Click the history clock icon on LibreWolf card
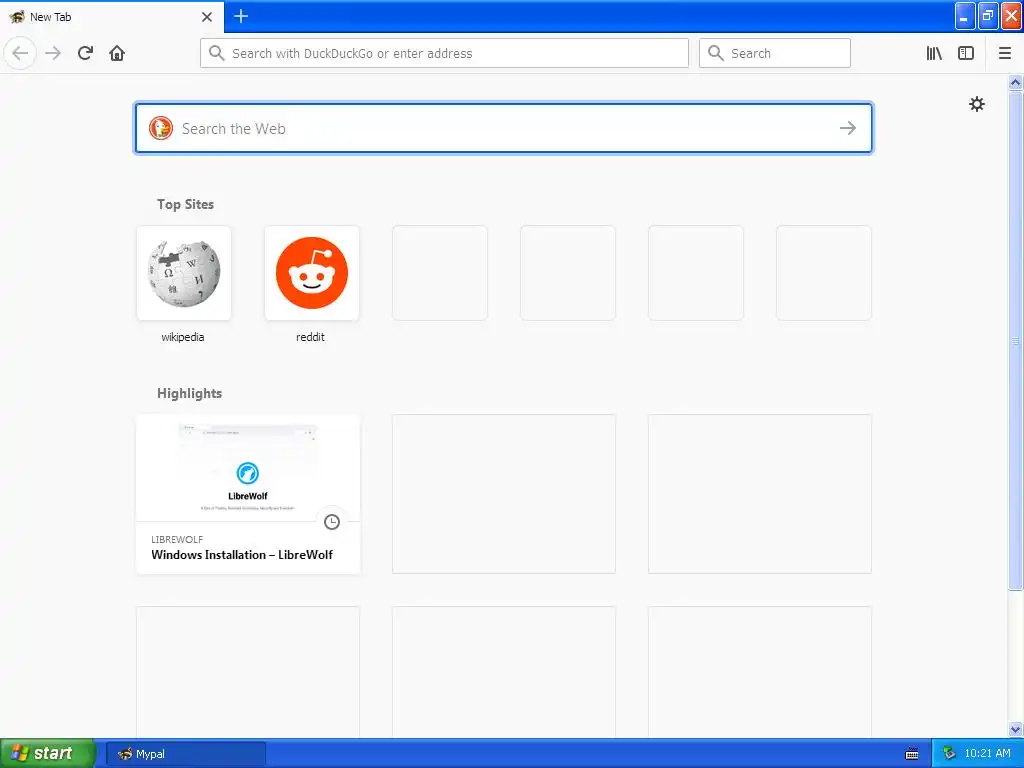Screen dimensions: 1024x768 coord(332,522)
